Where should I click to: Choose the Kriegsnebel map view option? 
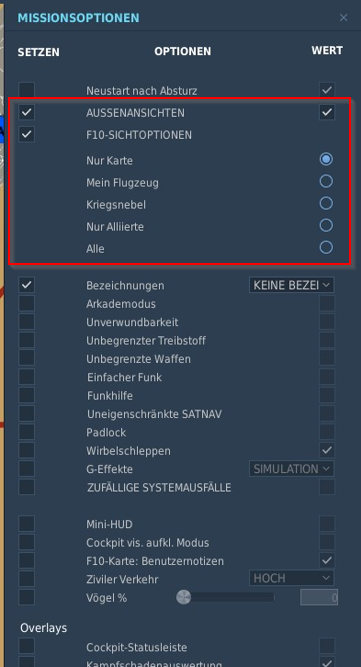pyautogui.click(x=326, y=203)
